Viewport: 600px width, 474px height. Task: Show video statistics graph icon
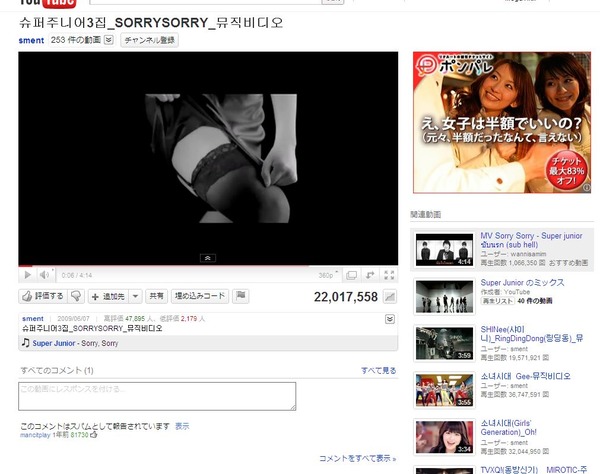tap(390, 297)
